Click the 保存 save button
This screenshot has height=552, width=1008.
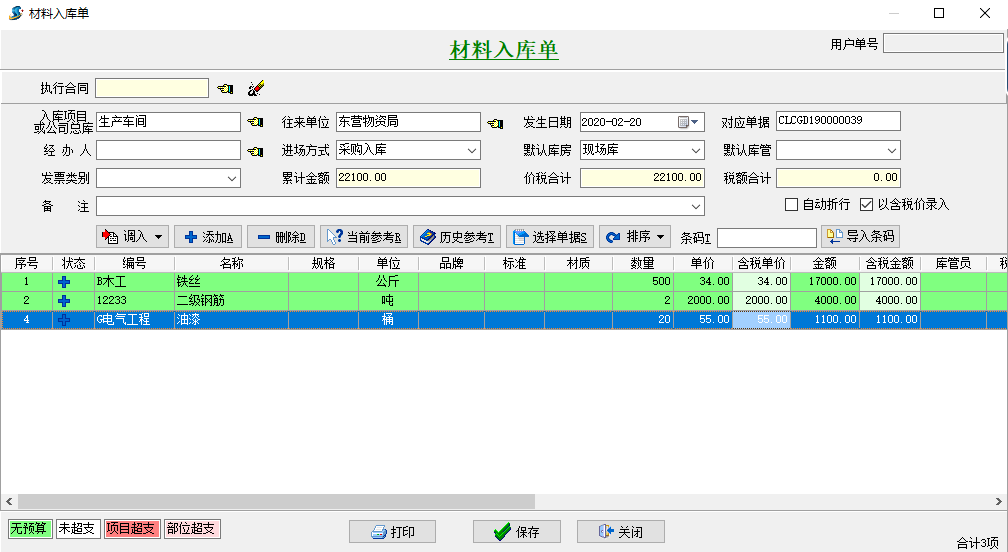(x=516, y=532)
